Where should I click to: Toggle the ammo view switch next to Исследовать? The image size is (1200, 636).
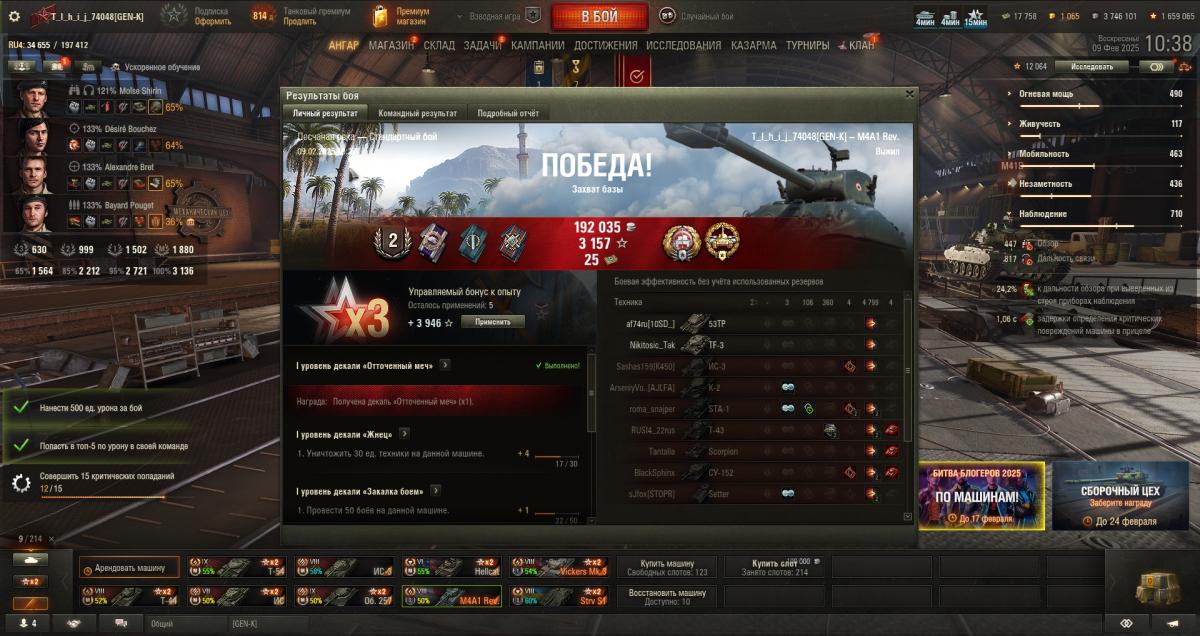click(x=1157, y=67)
